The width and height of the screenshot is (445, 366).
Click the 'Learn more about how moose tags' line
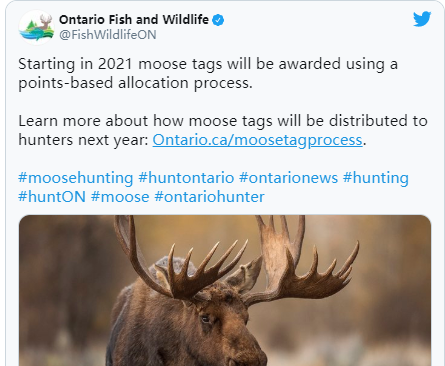point(223,121)
